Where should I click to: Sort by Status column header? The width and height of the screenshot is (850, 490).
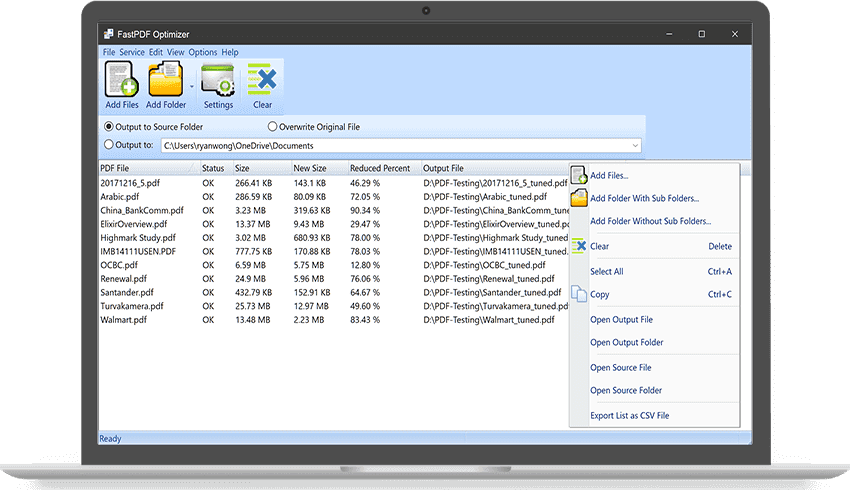[217, 168]
